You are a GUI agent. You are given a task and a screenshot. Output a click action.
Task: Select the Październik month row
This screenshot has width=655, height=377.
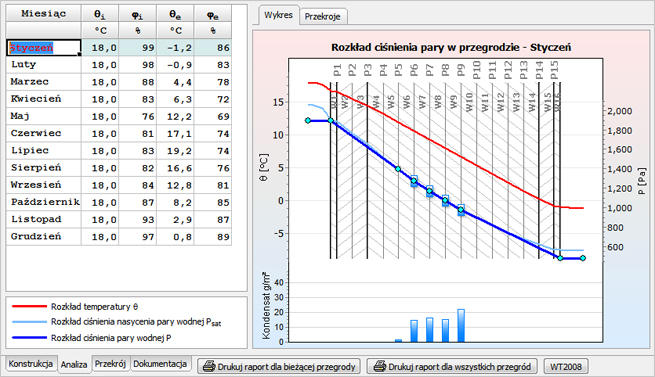point(119,202)
